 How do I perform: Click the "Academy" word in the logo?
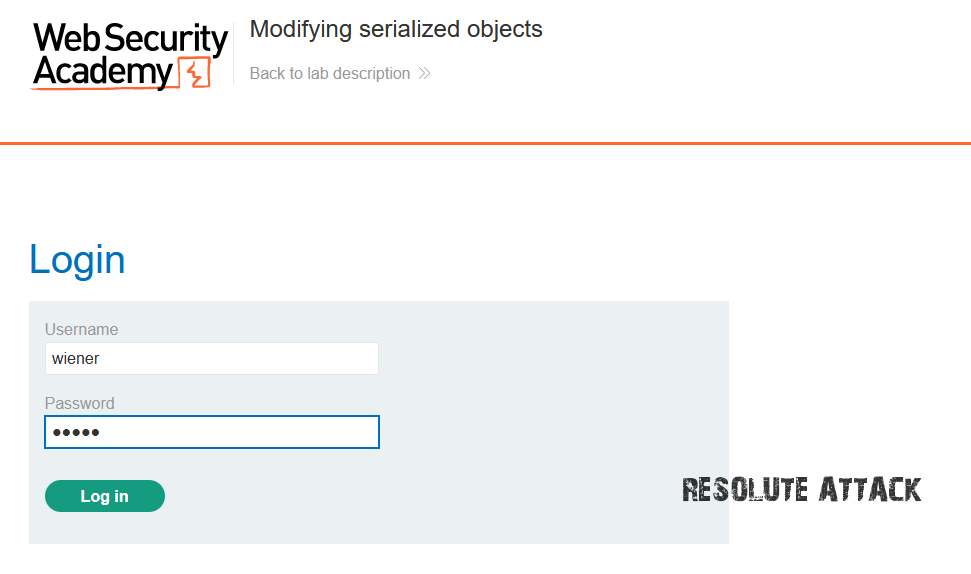pos(103,72)
